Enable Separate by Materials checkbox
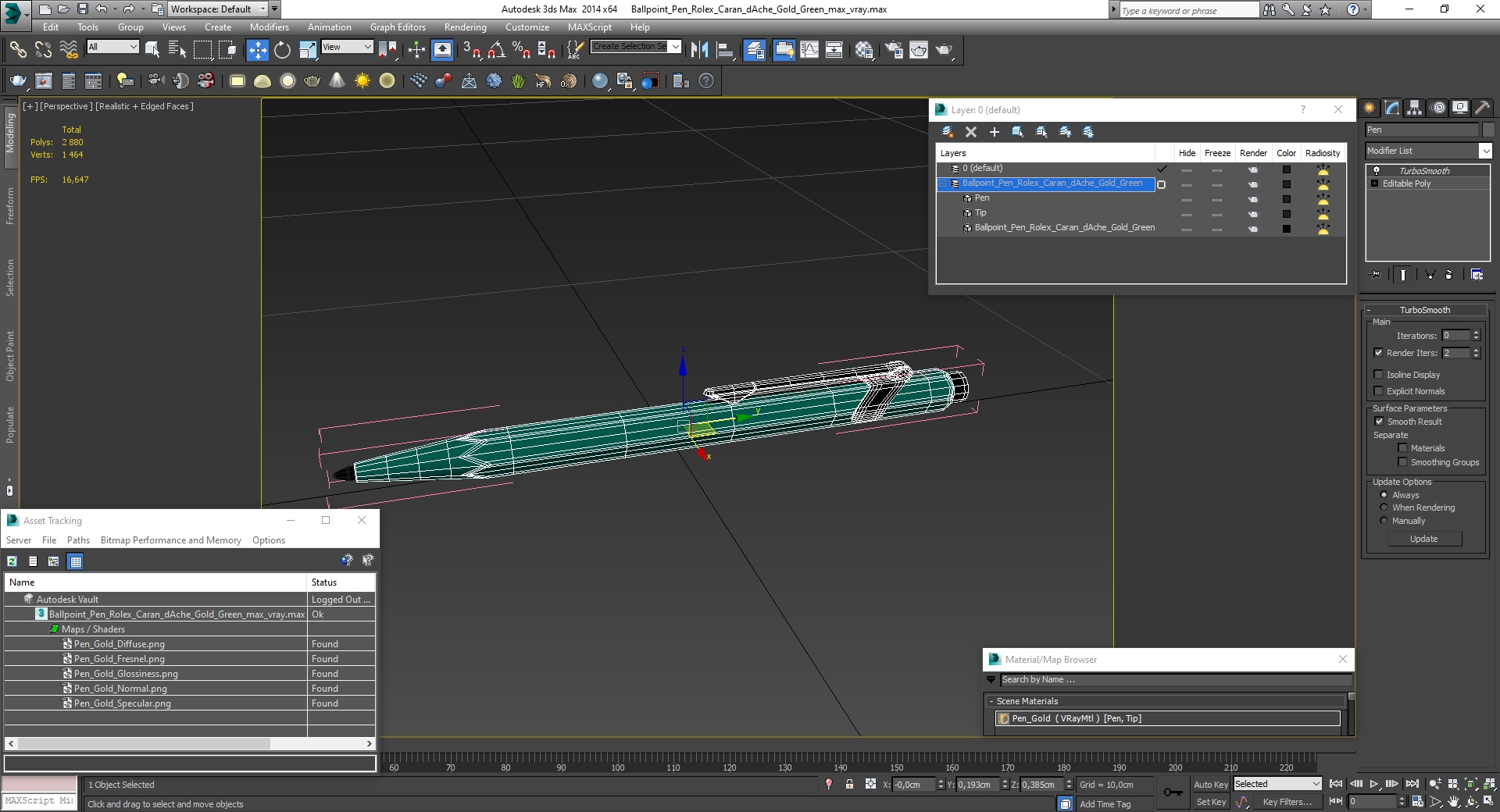 [x=1402, y=448]
